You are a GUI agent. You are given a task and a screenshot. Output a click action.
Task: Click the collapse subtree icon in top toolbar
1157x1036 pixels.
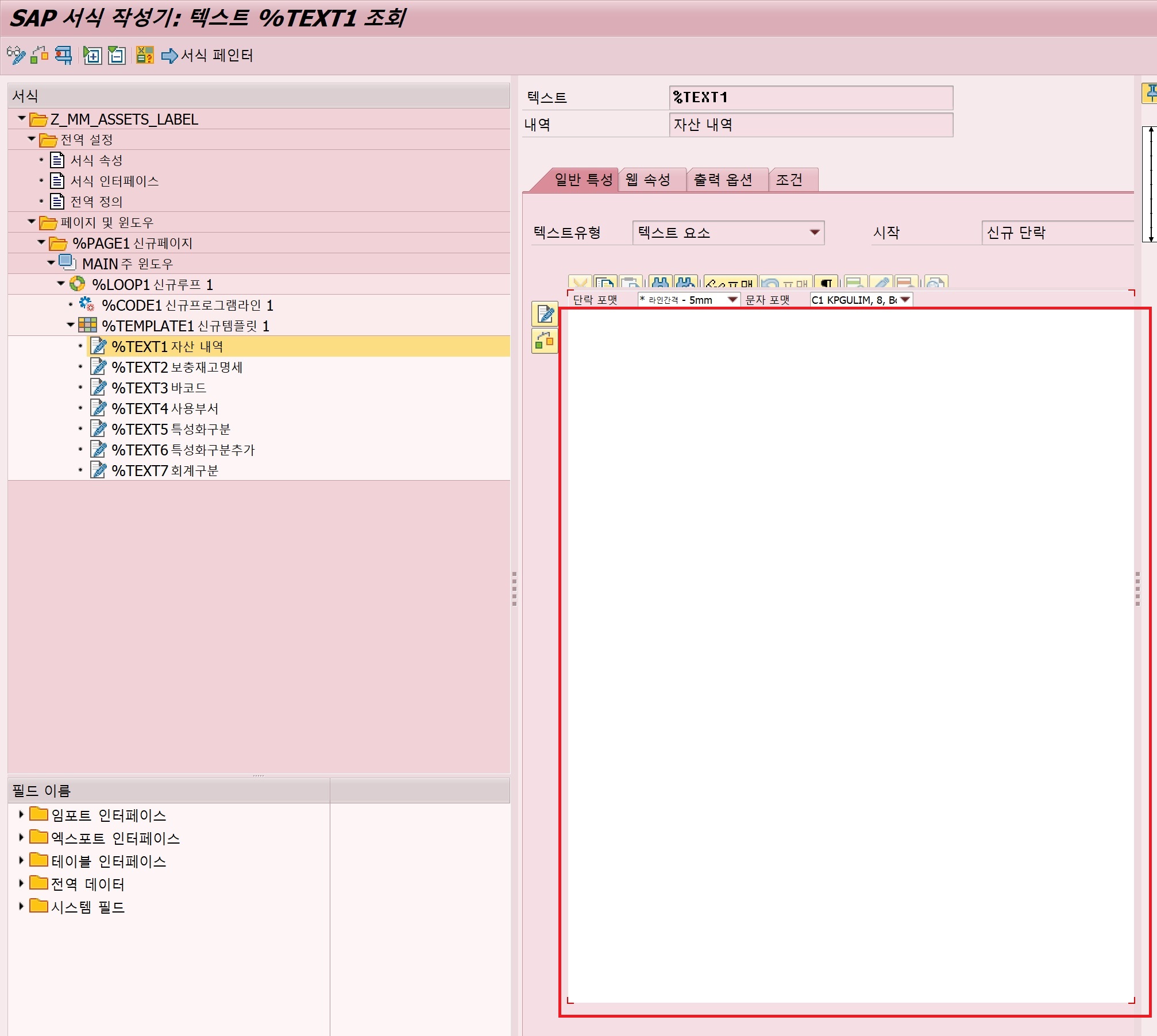pyautogui.click(x=117, y=56)
